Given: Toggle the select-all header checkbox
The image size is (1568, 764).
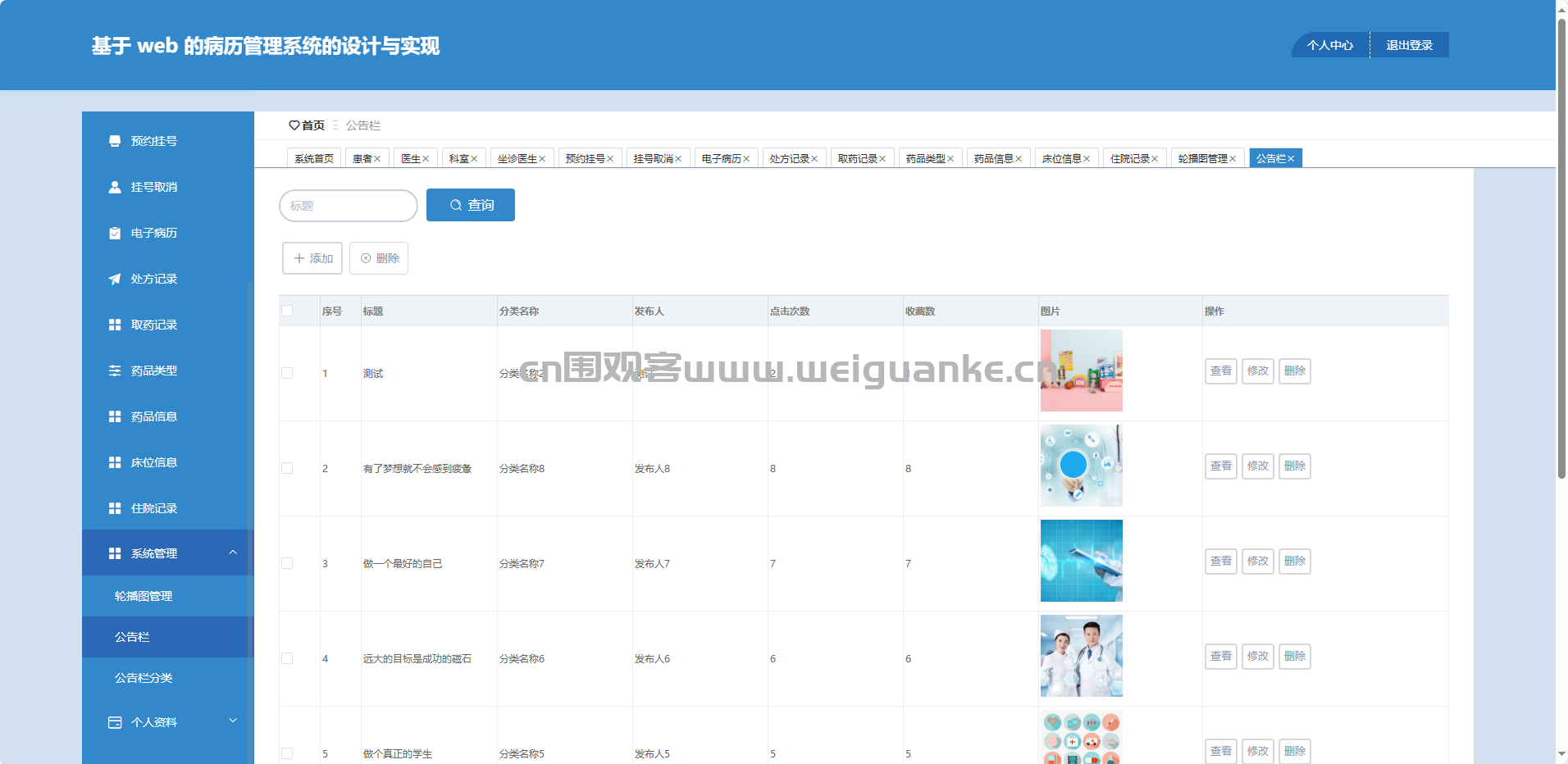Looking at the screenshot, I should click(x=287, y=311).
